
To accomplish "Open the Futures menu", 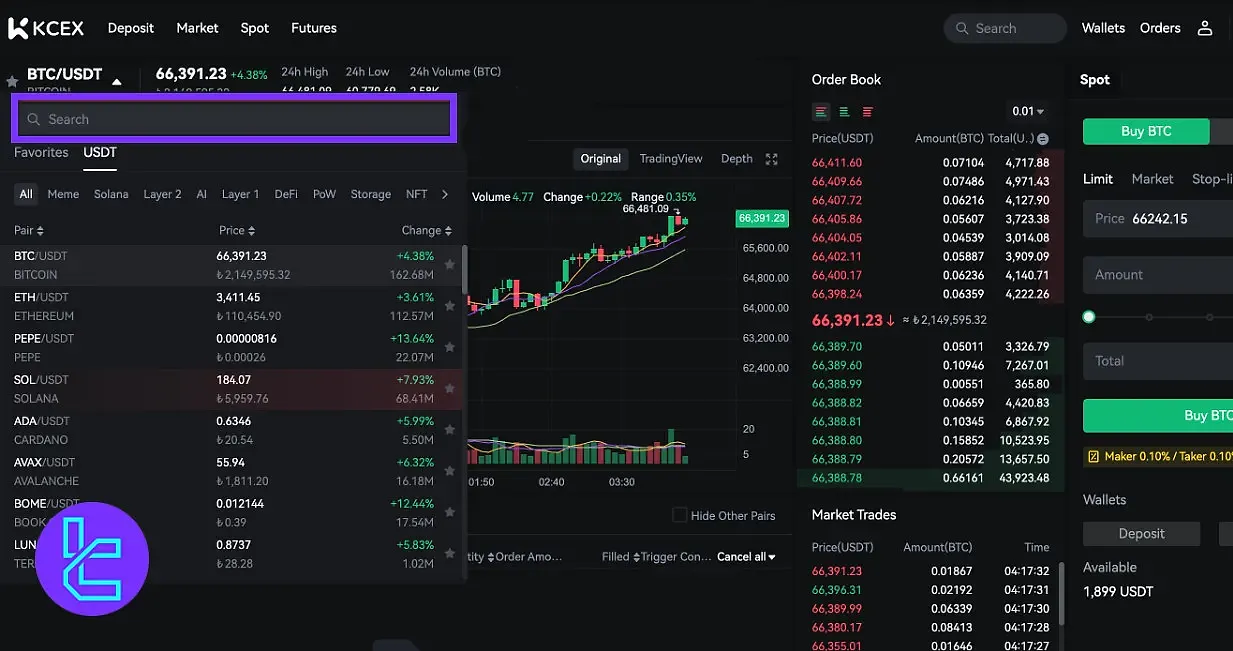I will (313, 28).
